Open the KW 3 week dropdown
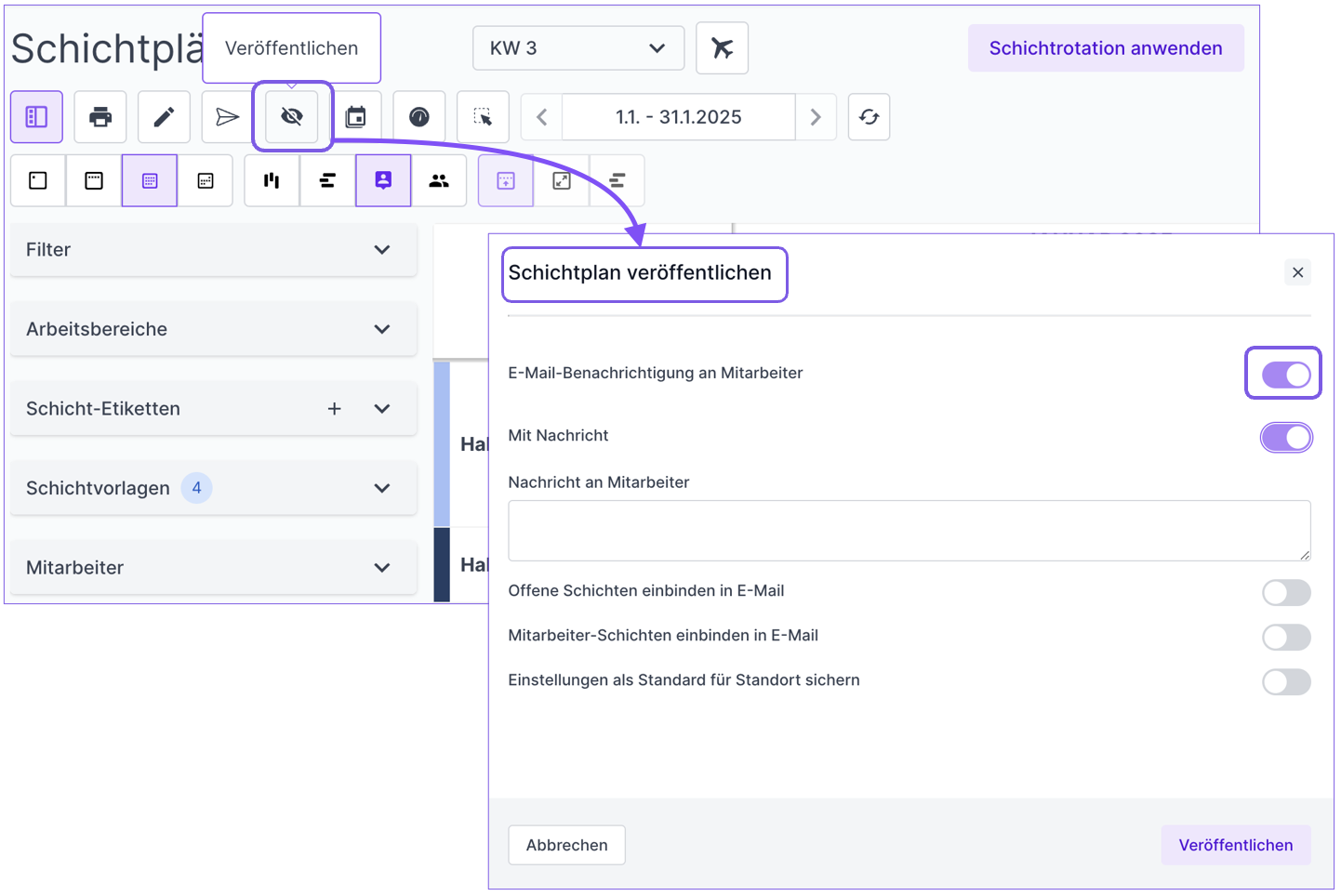Image resolution: width=1341 pixels, height=896 pixels. coord(578,48)
